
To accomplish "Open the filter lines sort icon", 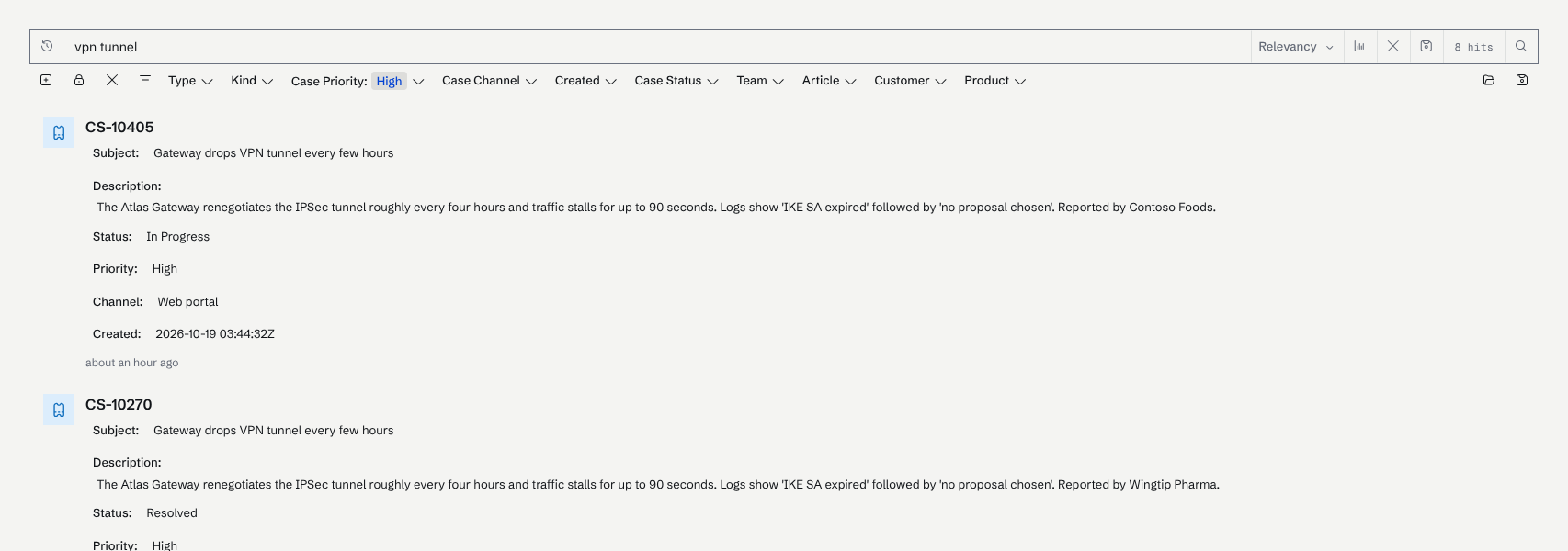I will pyautogui.click(x=145, y=80).
